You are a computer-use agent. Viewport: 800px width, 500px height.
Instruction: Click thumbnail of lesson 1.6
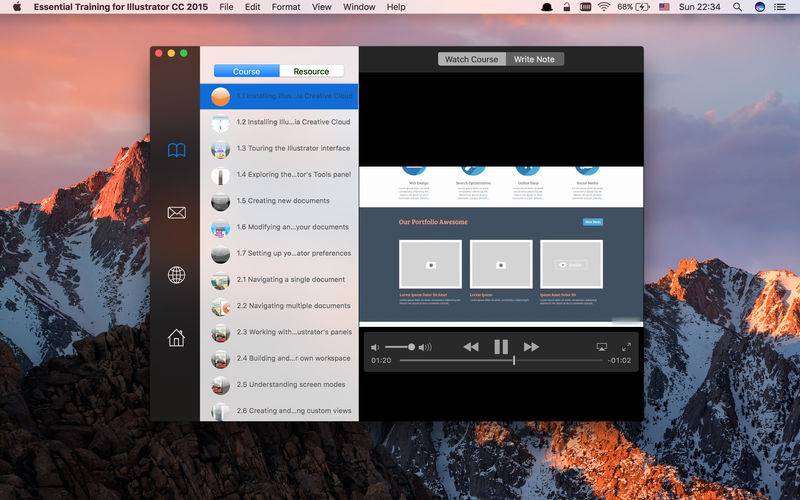[x=220, y=228]
